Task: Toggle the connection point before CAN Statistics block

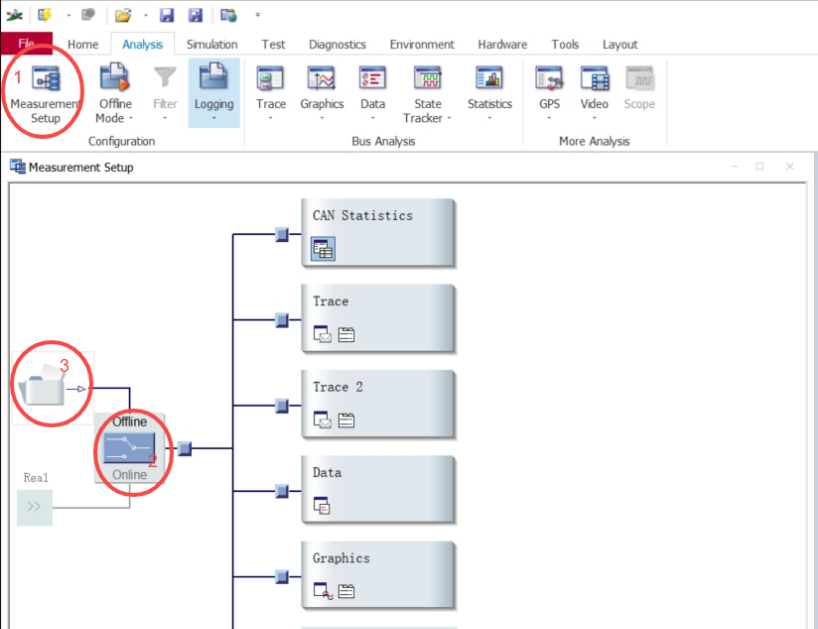Action: click(x=282, y=235)
